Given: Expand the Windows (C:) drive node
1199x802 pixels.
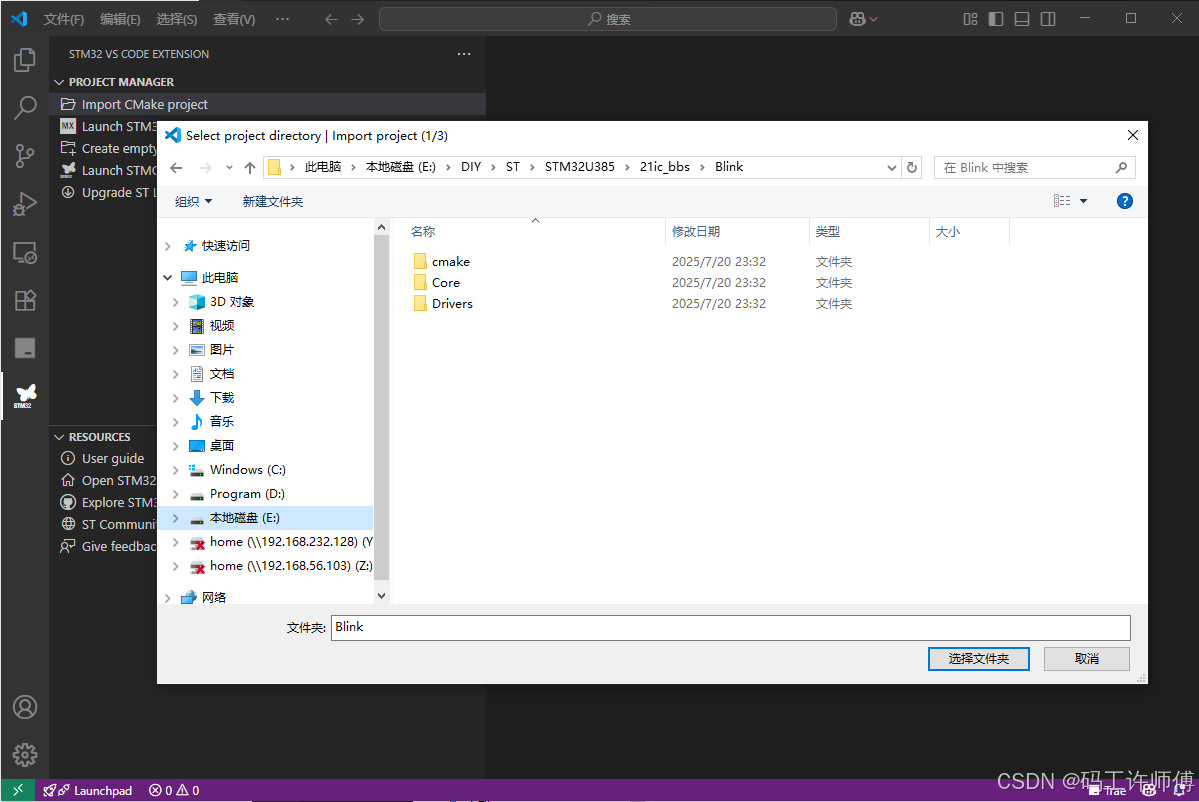Looking at the screenshot, I should point(176,470).
